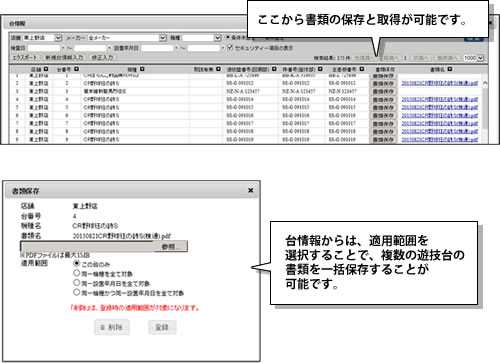Select the 同一設置年月日を全て対象 radio option
This screenshot has height=363, width=500.
pyautogui.click(x=77, y=283)
